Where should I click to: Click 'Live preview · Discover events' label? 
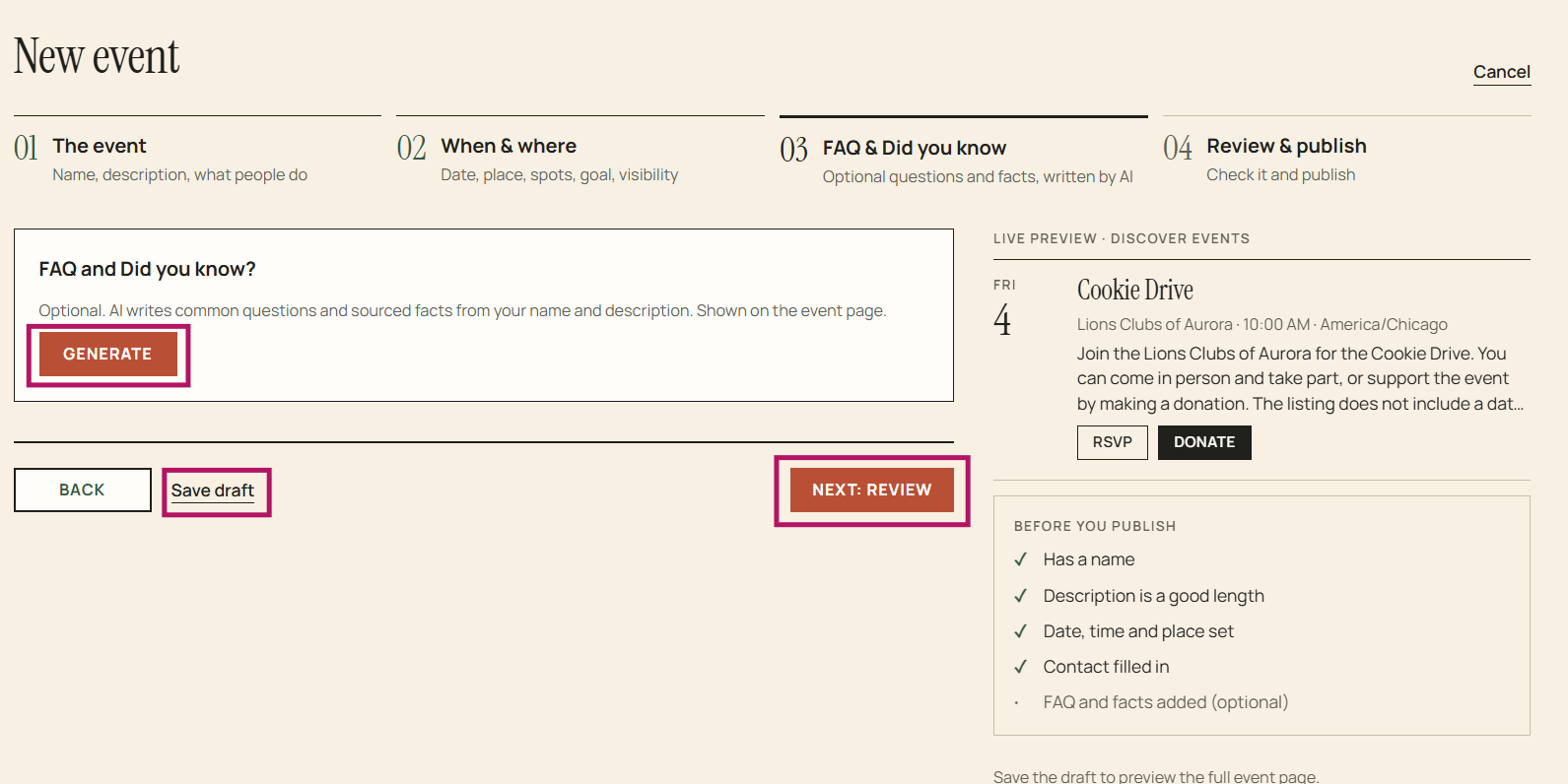tap(1121, 238)
